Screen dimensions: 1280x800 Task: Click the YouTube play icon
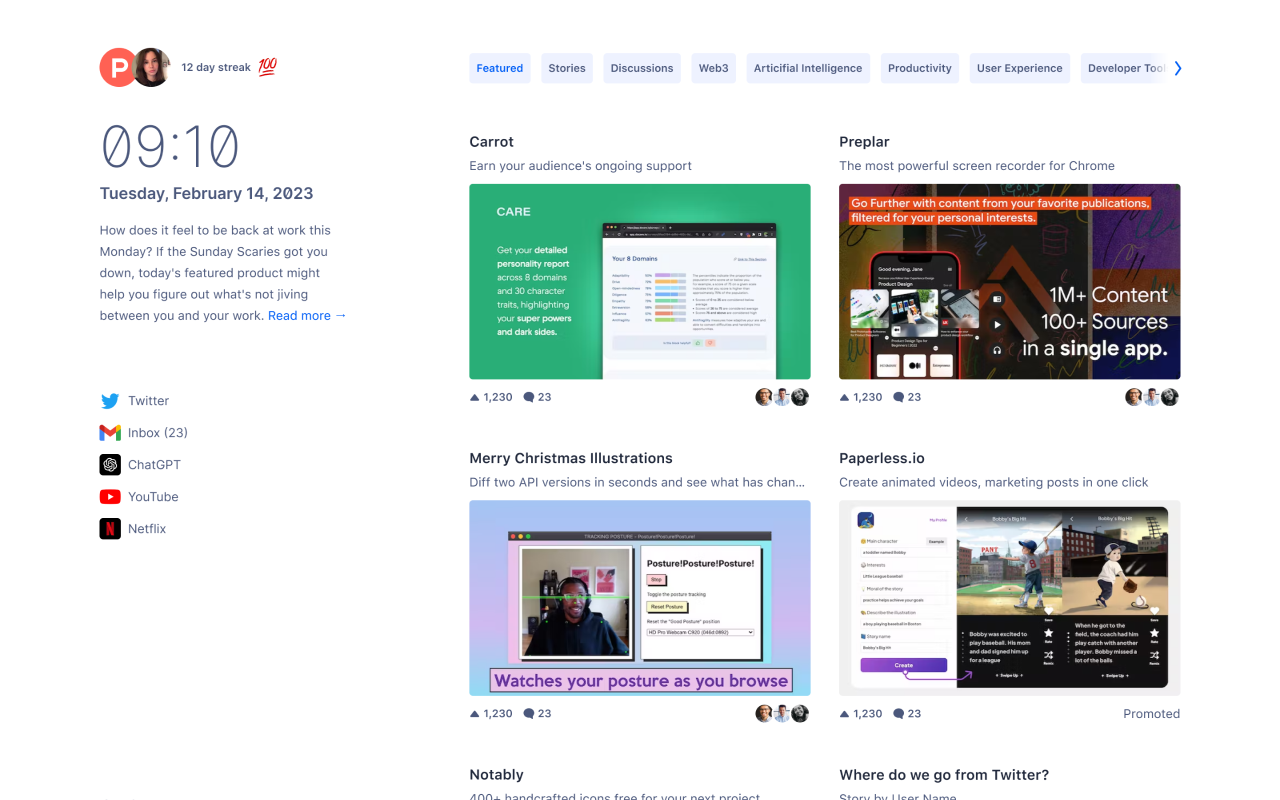tap(110, 497)
